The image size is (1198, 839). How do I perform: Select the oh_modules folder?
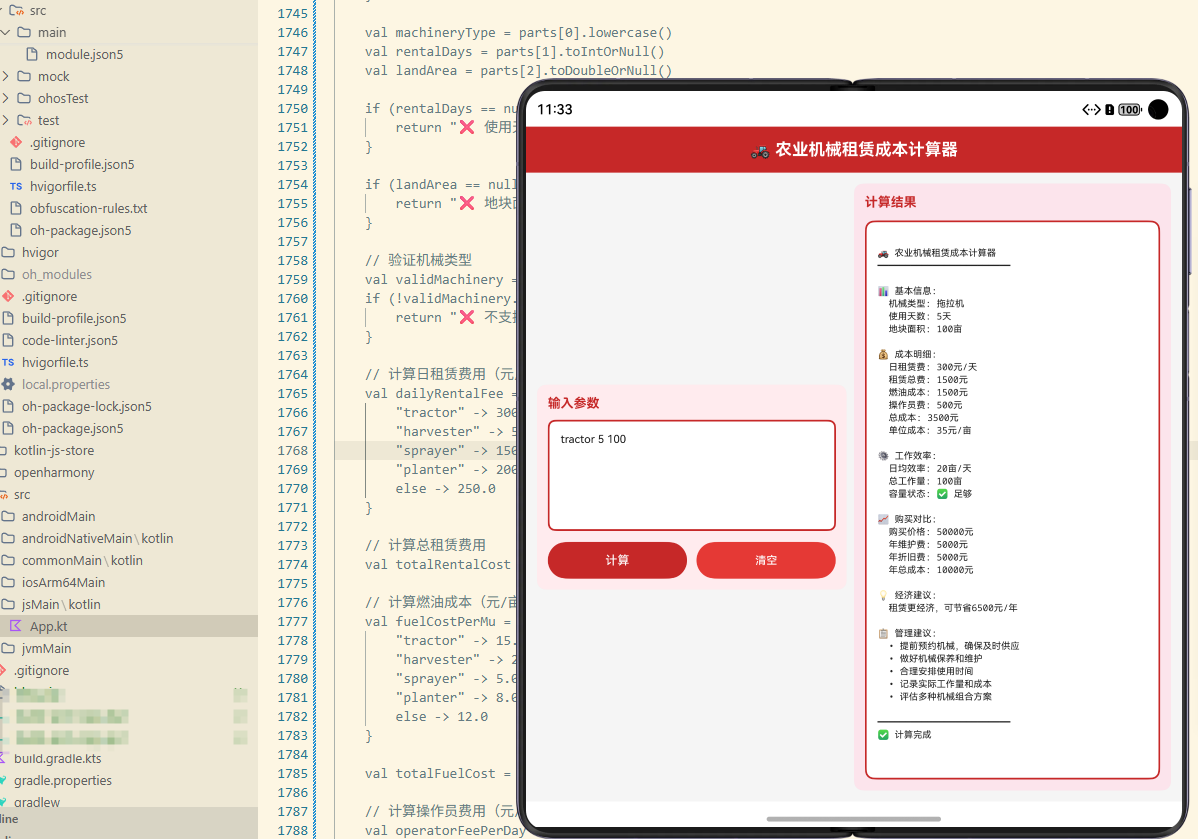[x=57, y=274]
